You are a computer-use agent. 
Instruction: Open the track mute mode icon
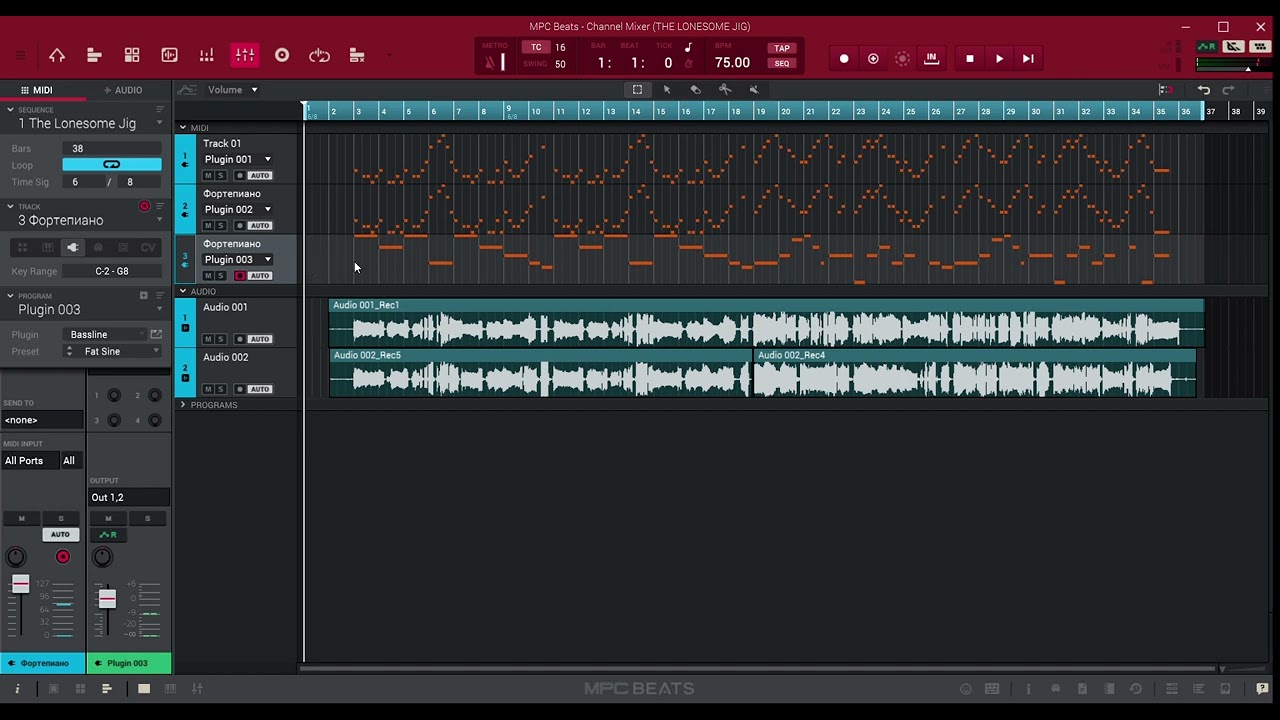click(x=357, y=56)
